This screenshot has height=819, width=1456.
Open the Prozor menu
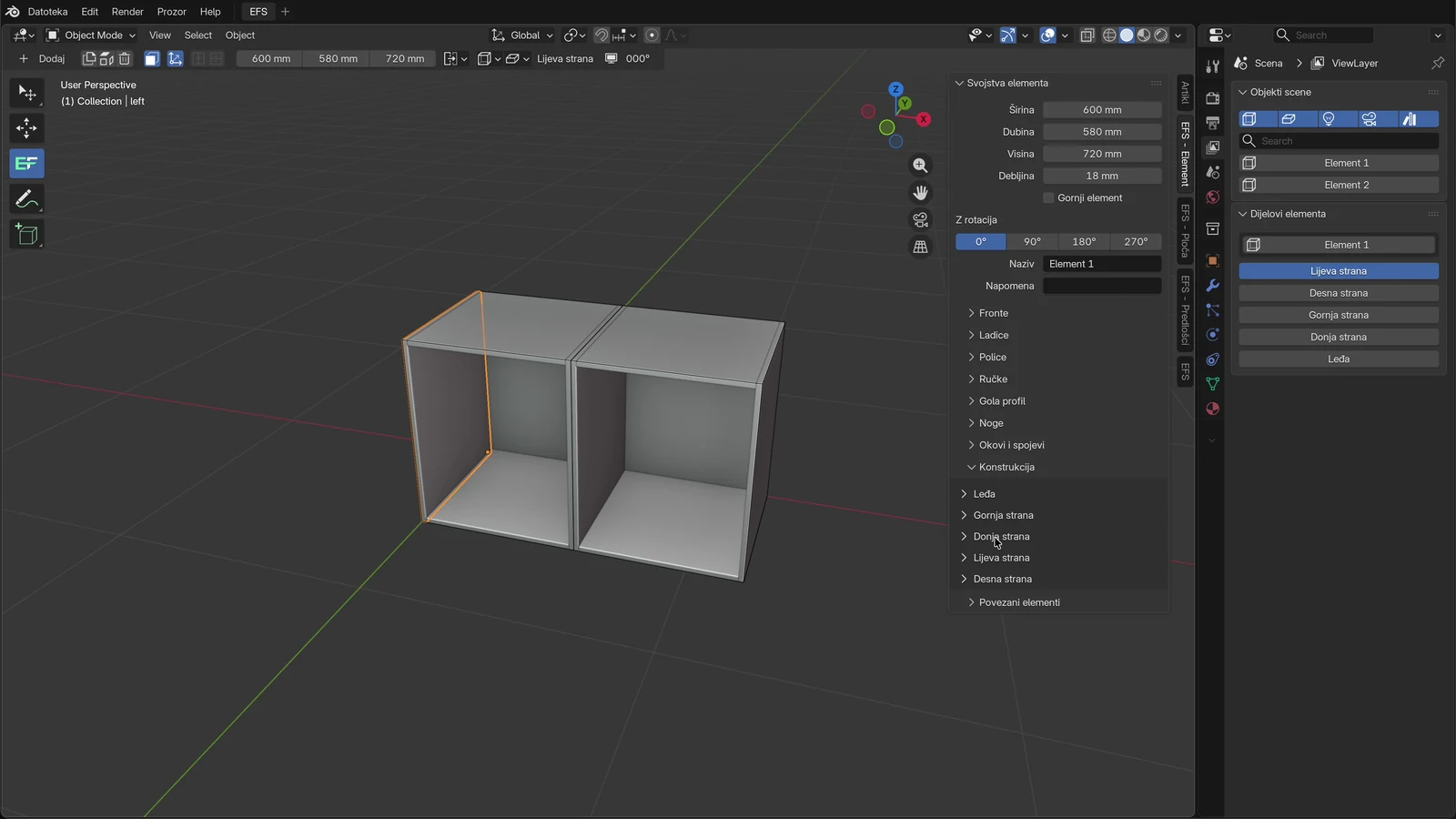click(x=171, y=12)
